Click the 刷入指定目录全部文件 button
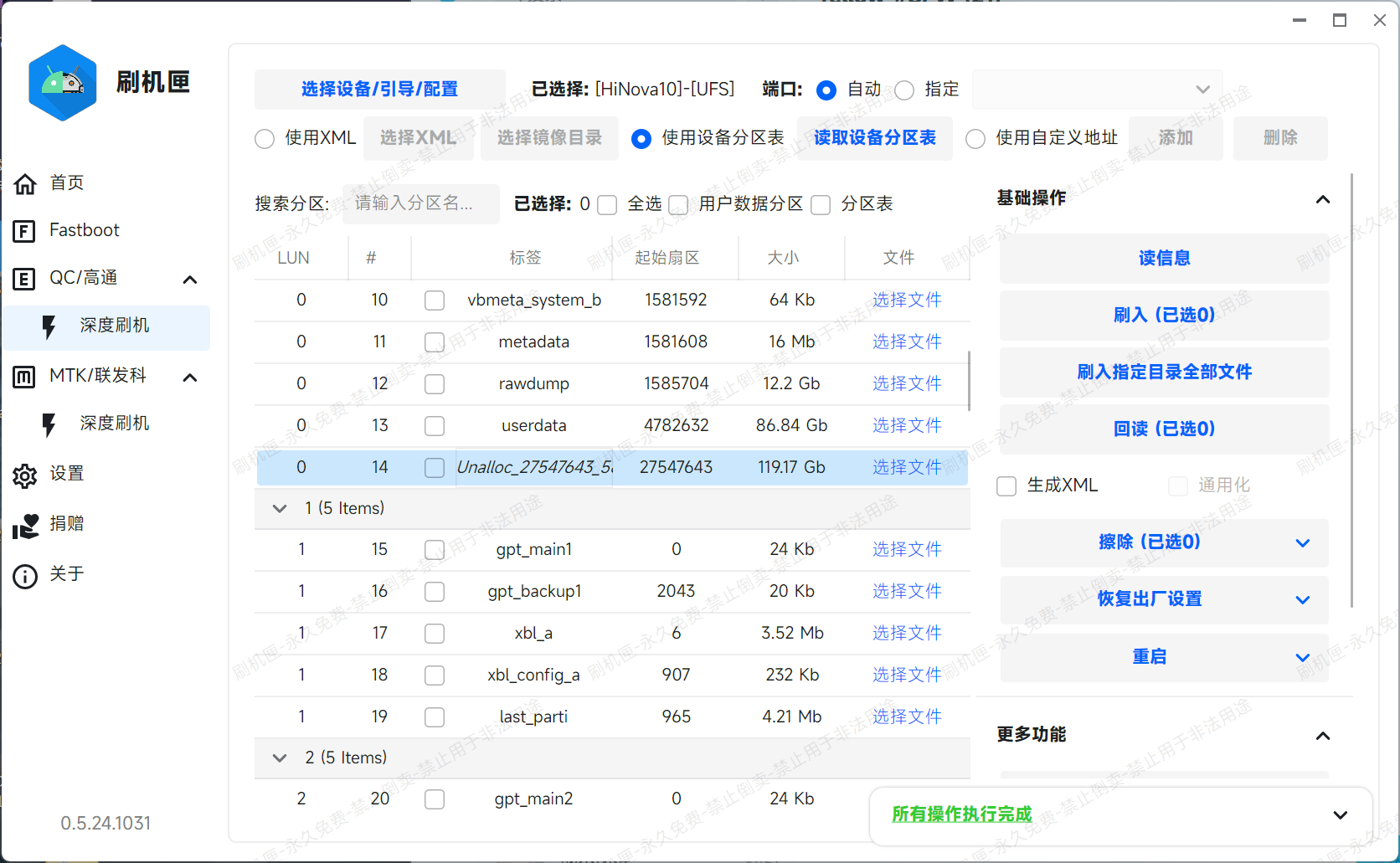This screenshot has height=863, width=1400. point(1164,372)
